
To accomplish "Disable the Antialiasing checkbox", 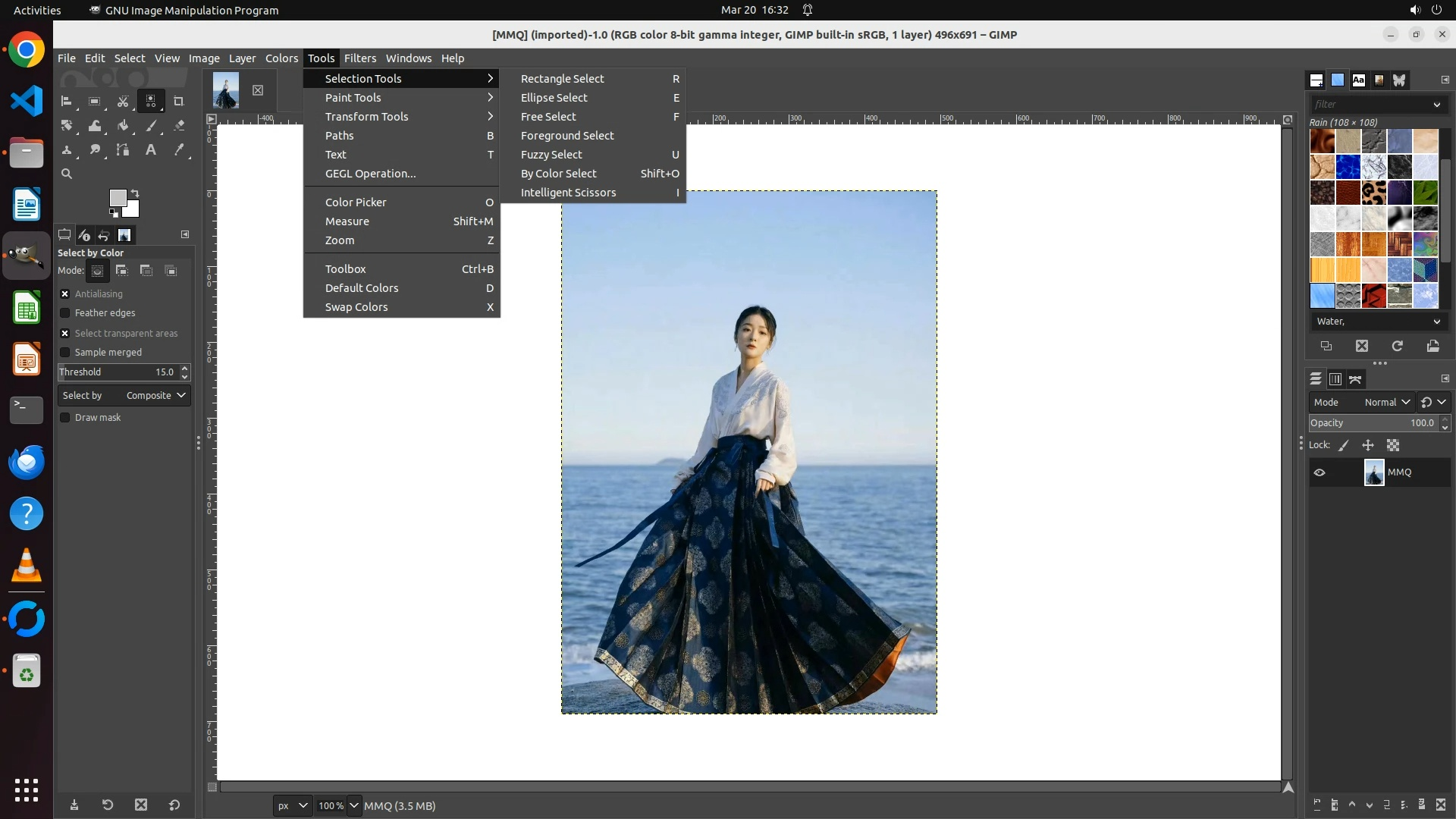I will coord(65,294).
